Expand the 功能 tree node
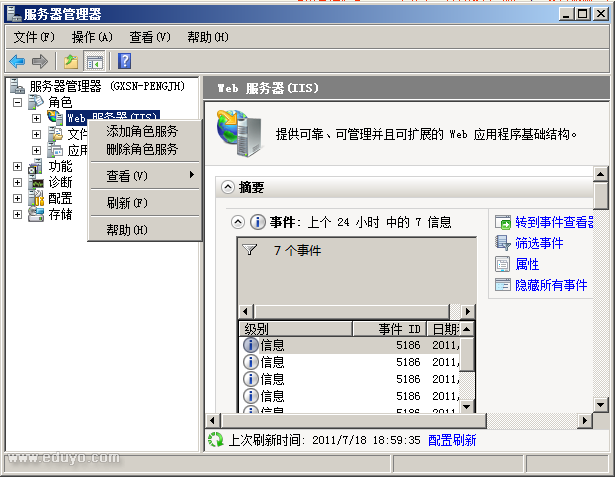 pos(17,166)
